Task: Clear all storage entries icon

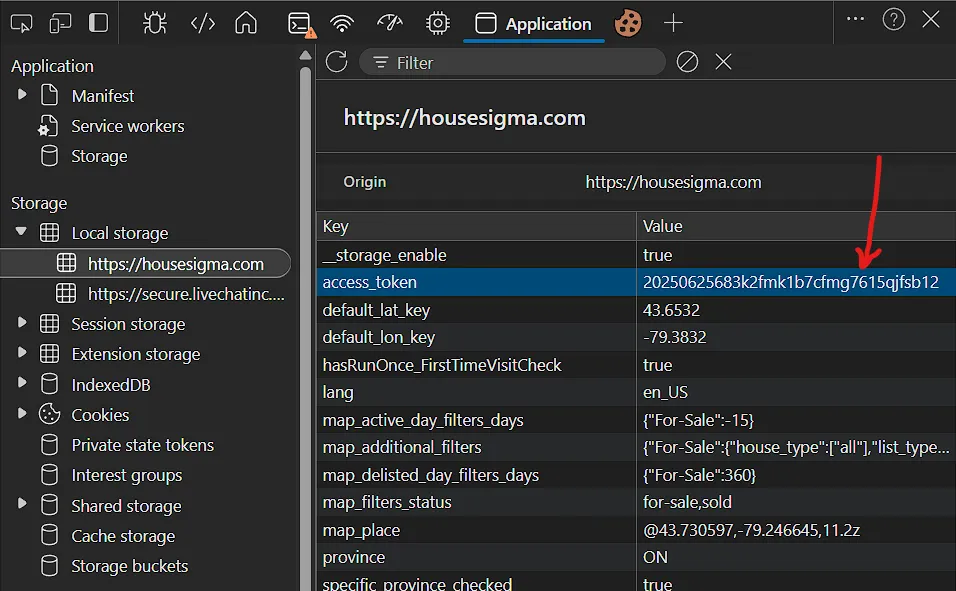Action: (x=687, y=62)
